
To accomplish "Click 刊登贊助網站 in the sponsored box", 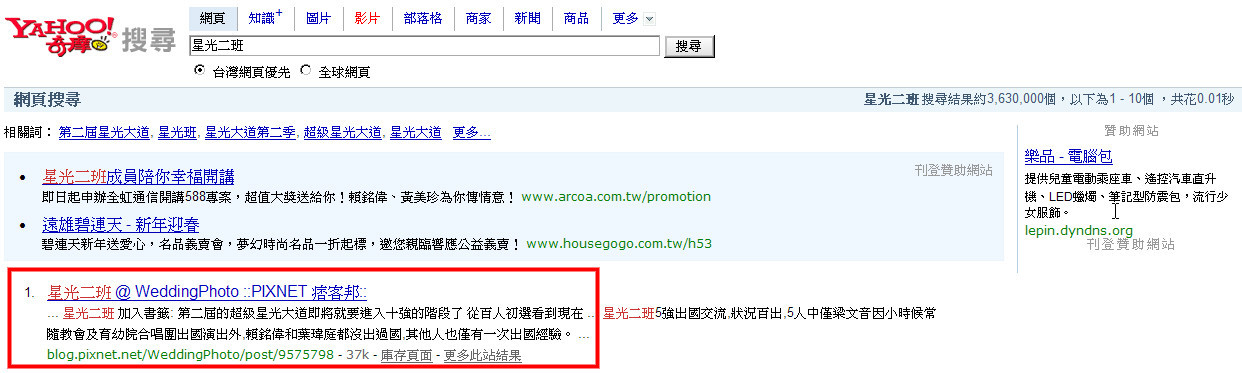I will [953, 170].
